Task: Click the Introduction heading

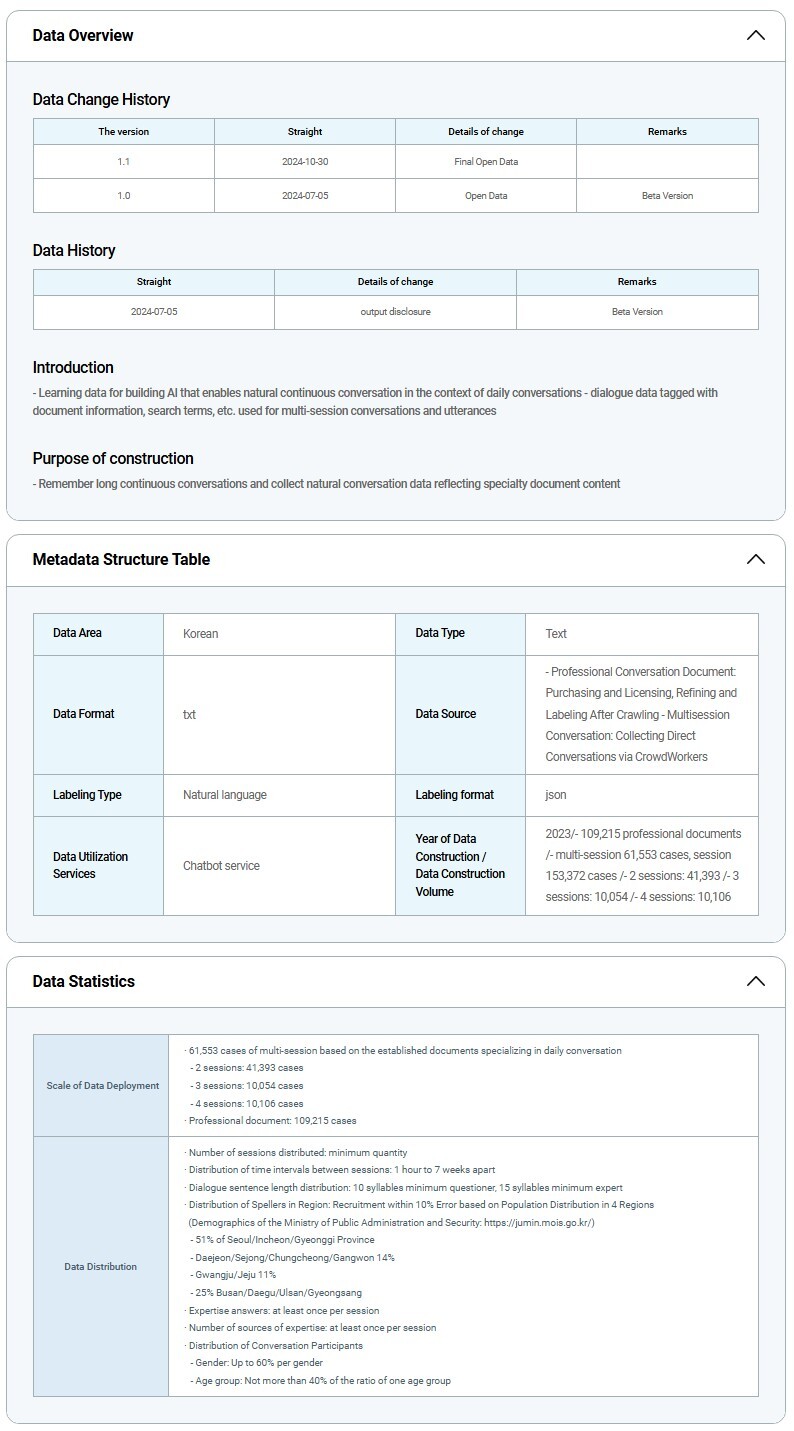Action: click(73, 368)
